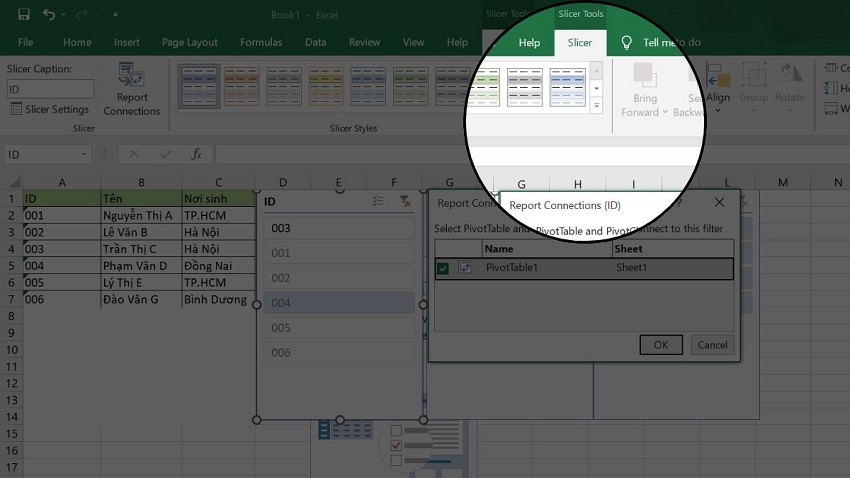
Task: Select slicer item 004
Action: pos(338,303)
